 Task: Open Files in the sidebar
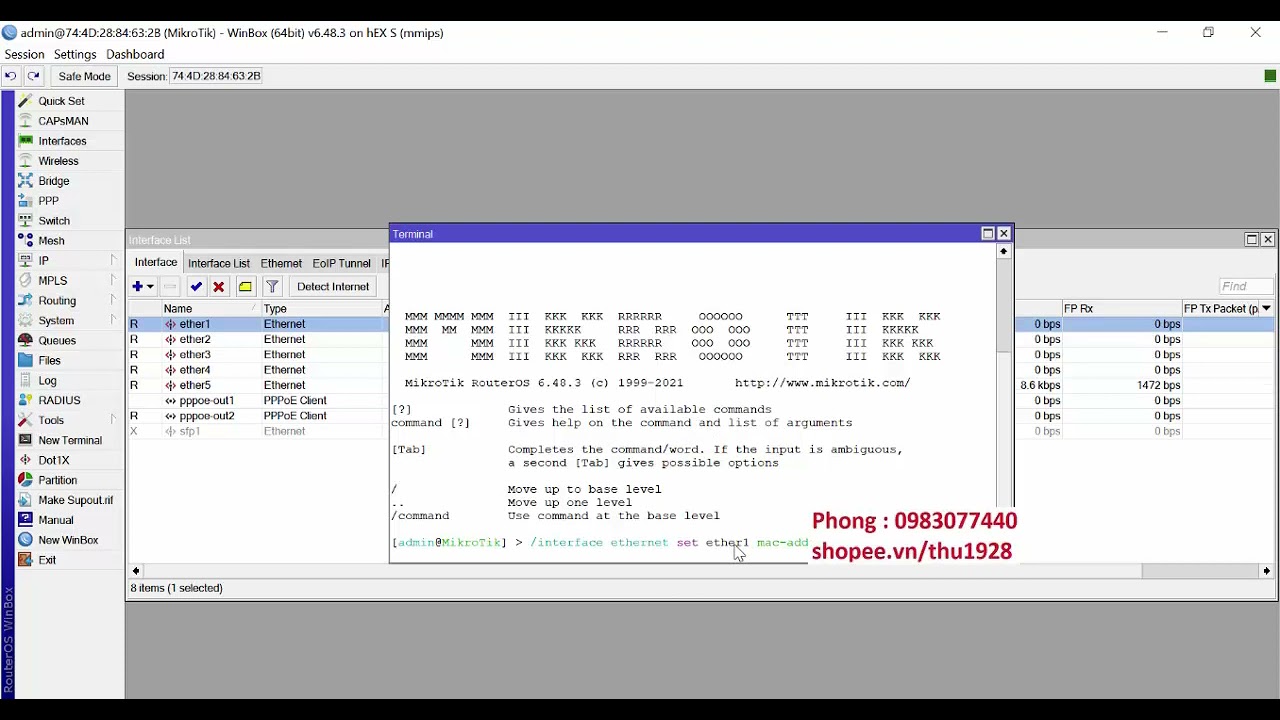pyautogui.click(x=49, y=361)
